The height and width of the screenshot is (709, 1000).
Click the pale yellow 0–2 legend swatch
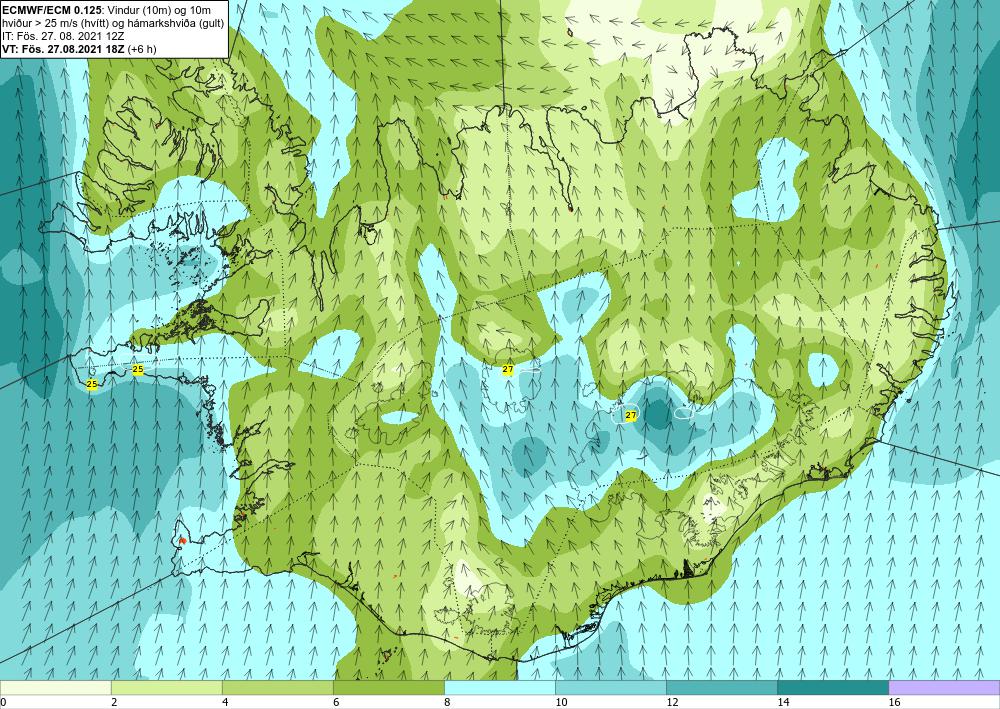55,687
